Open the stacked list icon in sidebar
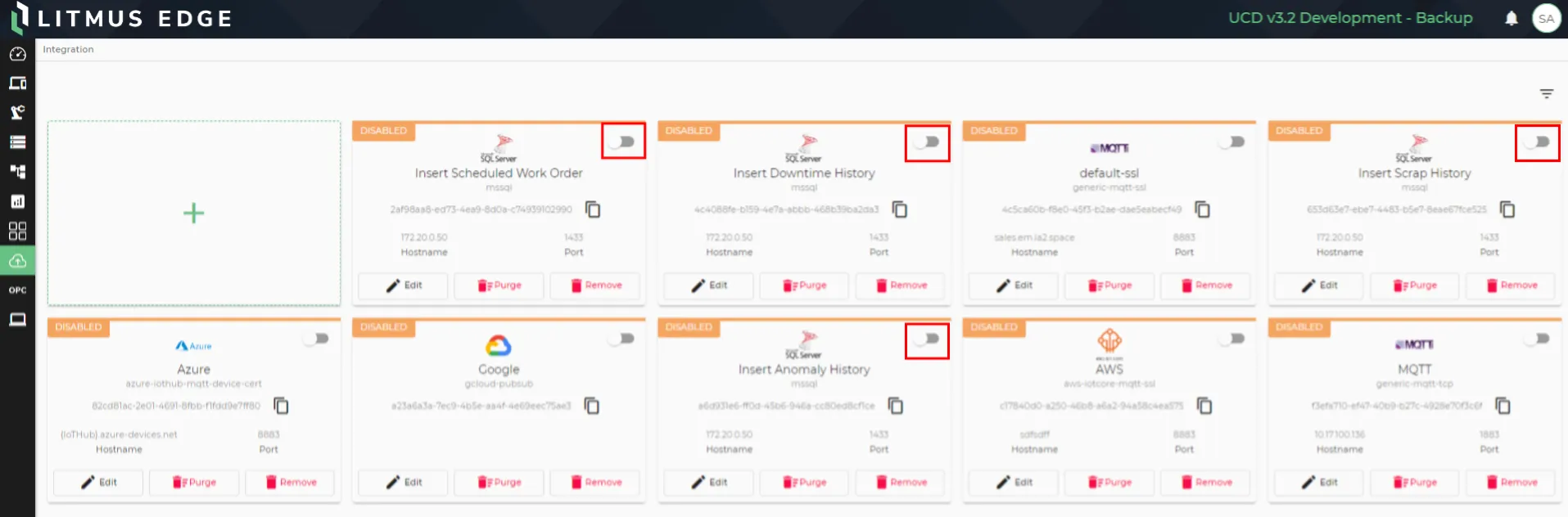 coord(17,142)
